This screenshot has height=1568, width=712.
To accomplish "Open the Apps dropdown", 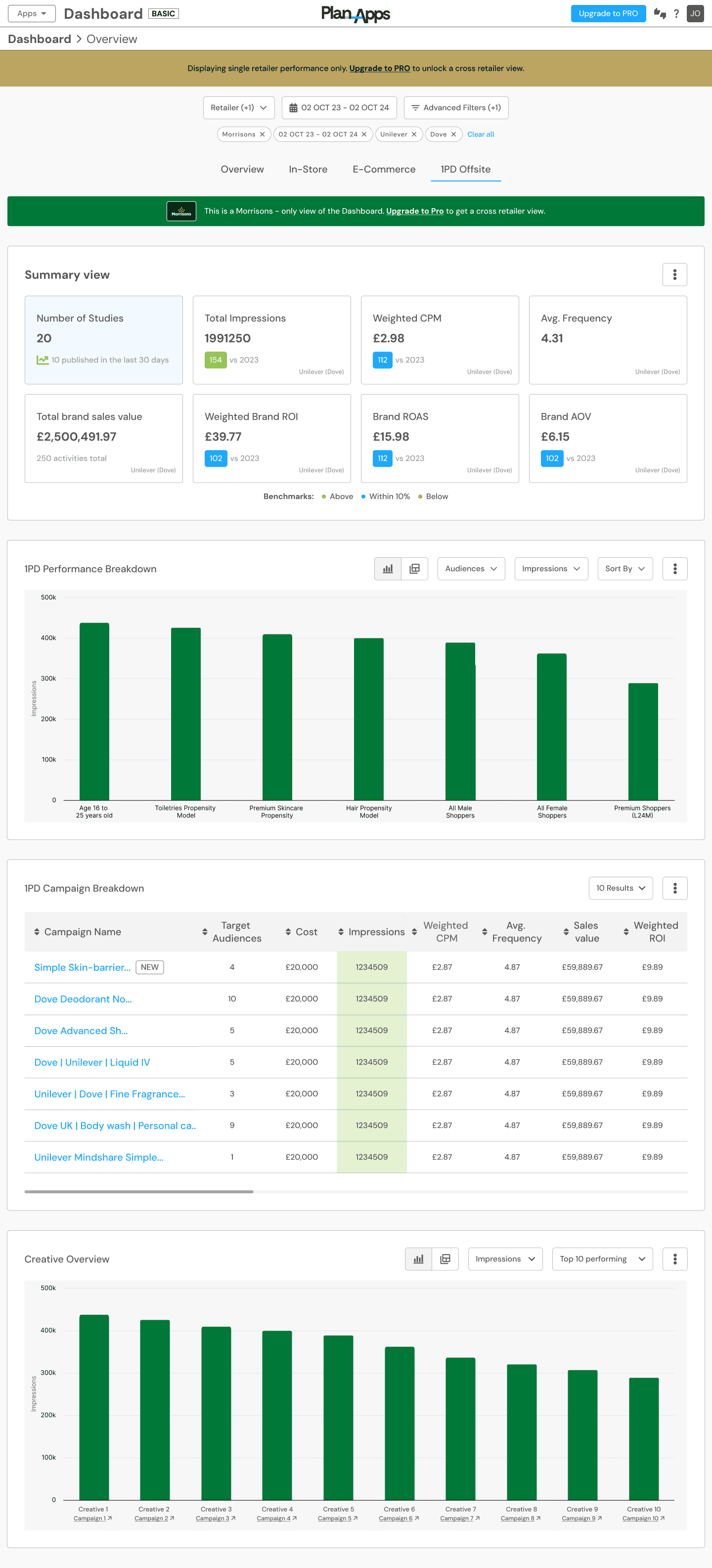I will point(32,13).
